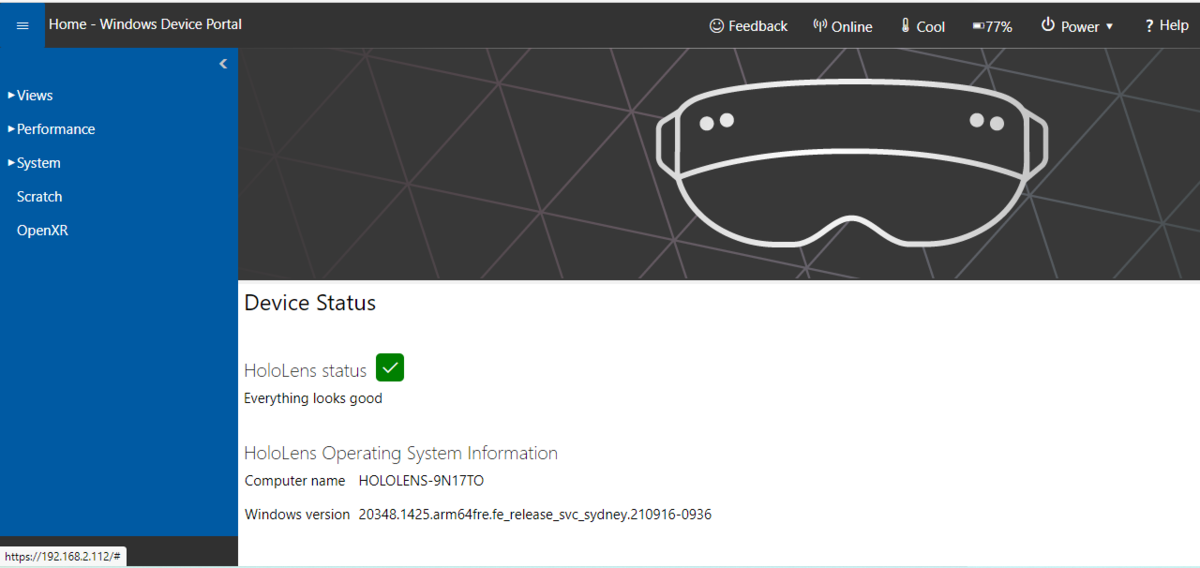Click the Device Status heading
Screen dimensions: 1200x568
[310, 303]
